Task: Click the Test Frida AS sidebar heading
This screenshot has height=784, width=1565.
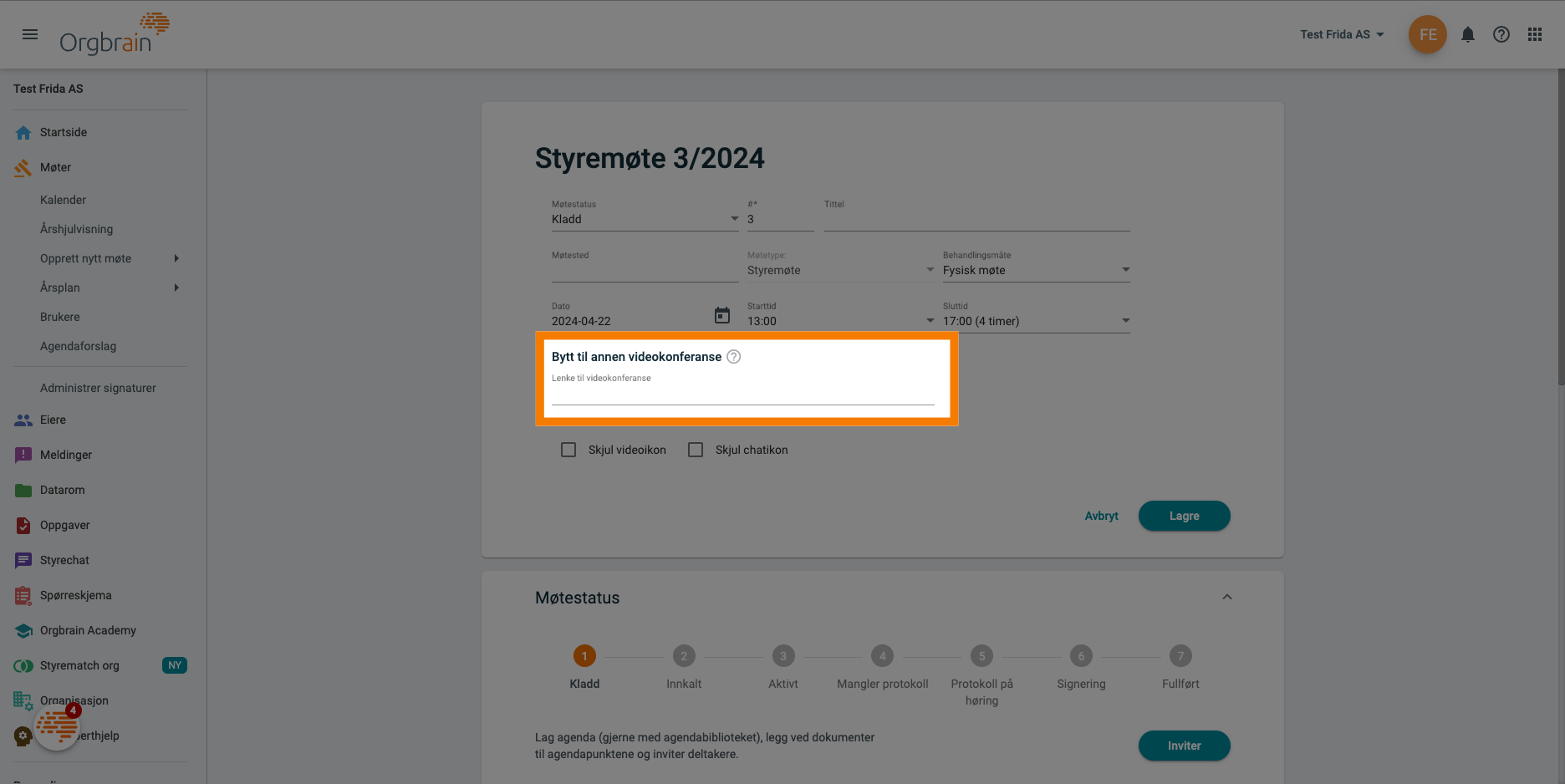Action: [48, 89]
